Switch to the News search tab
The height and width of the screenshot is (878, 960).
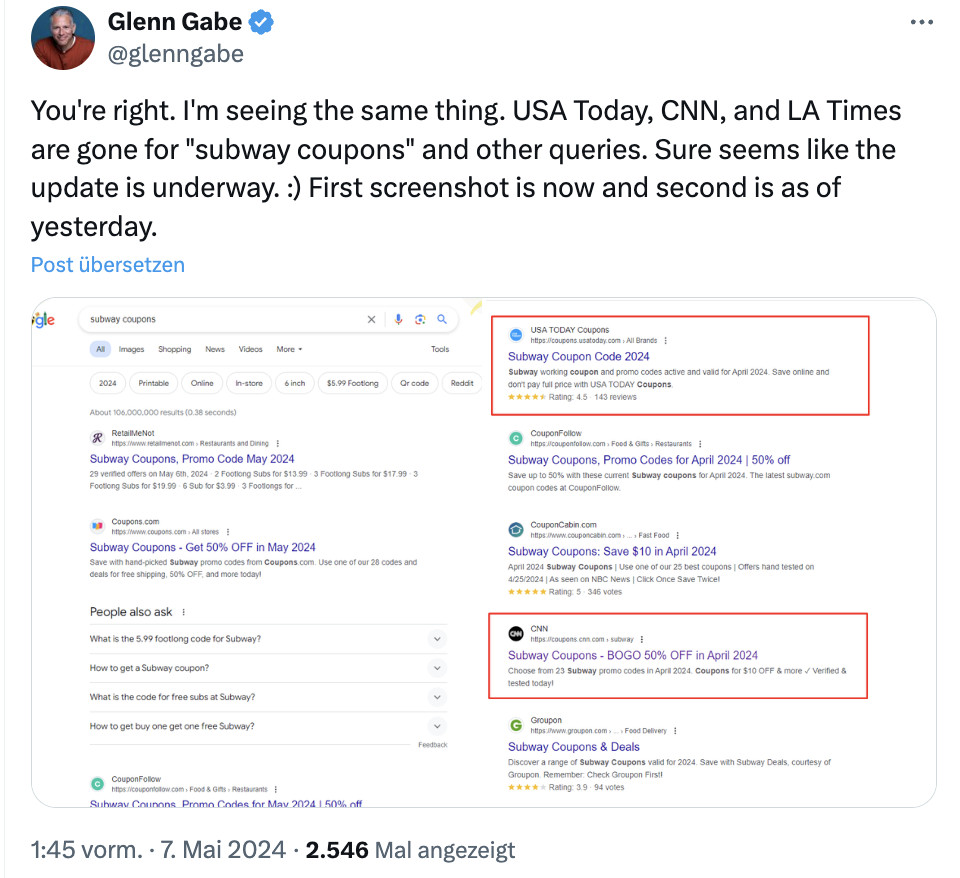pos(214,349)
